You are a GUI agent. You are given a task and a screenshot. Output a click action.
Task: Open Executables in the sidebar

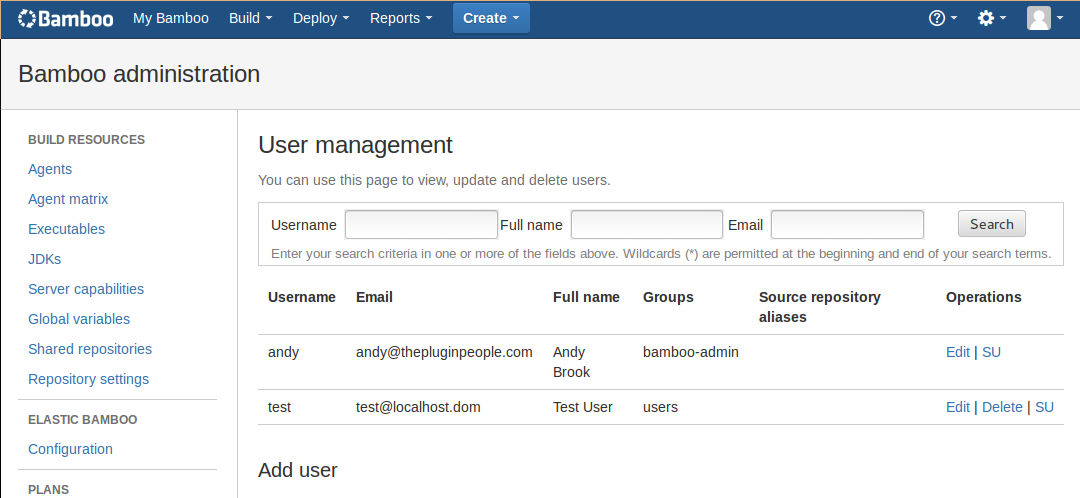click(66, 229)
